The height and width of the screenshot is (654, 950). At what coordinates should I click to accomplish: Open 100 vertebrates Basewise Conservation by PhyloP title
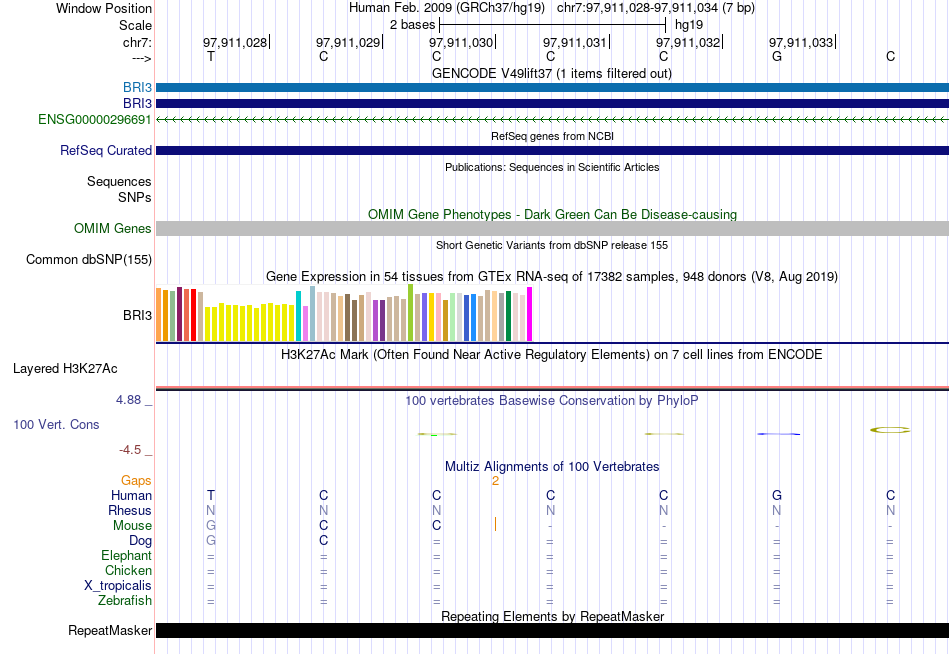551,400
